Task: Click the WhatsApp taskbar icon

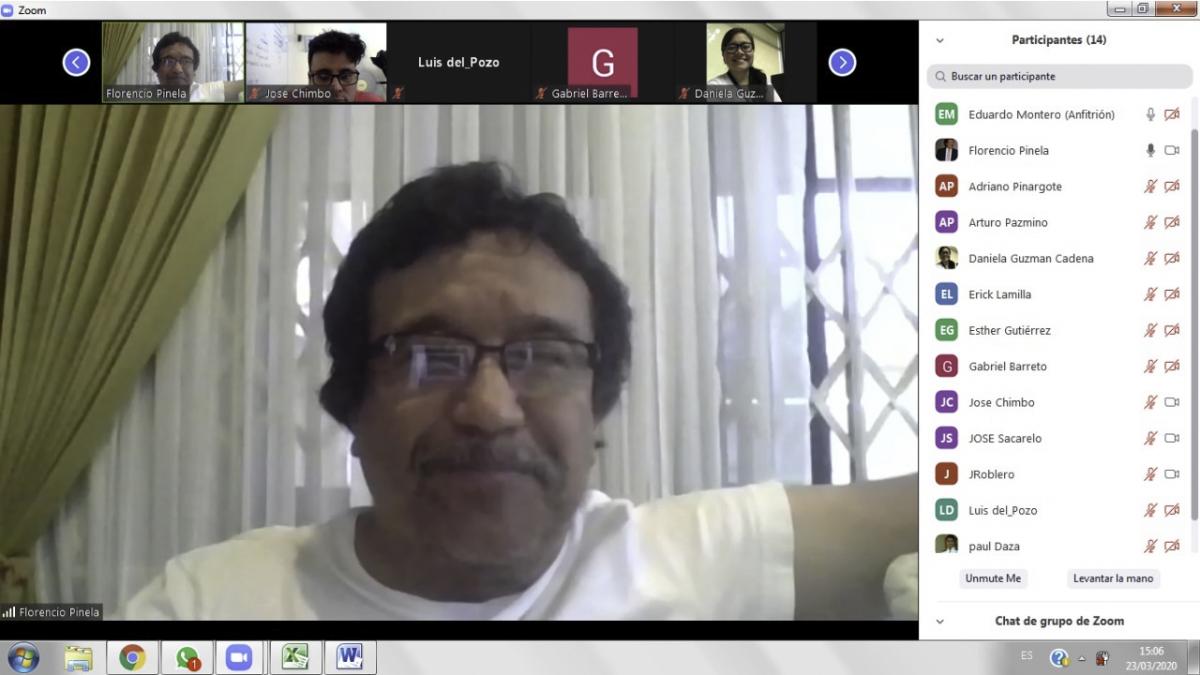Action: 187,657
